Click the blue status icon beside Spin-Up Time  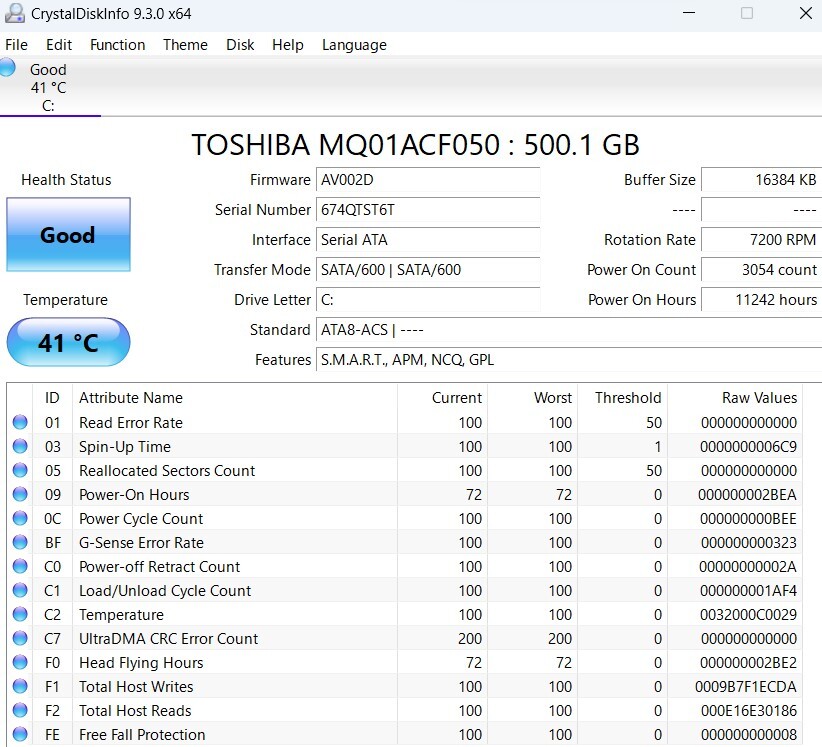pyautogui.click(x=22, y=446)
